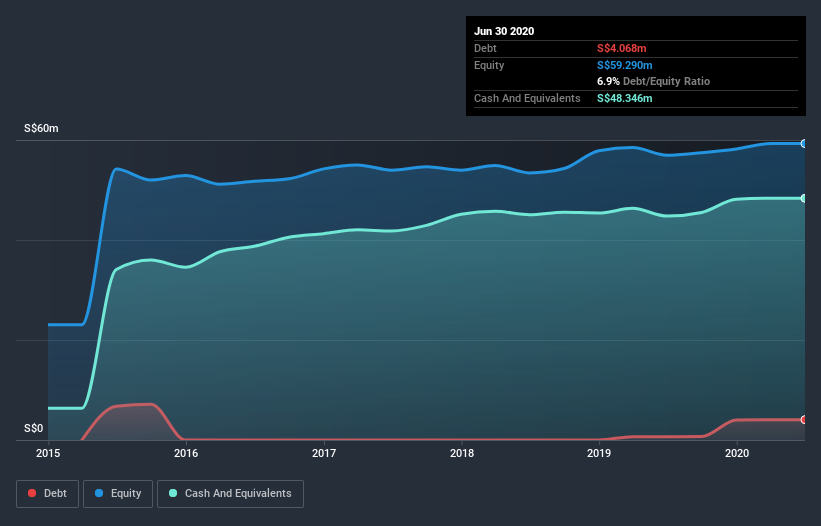This screenshot has height=526, width=821.
Task: Click the blue Equity legend dot
Action: 99,493
